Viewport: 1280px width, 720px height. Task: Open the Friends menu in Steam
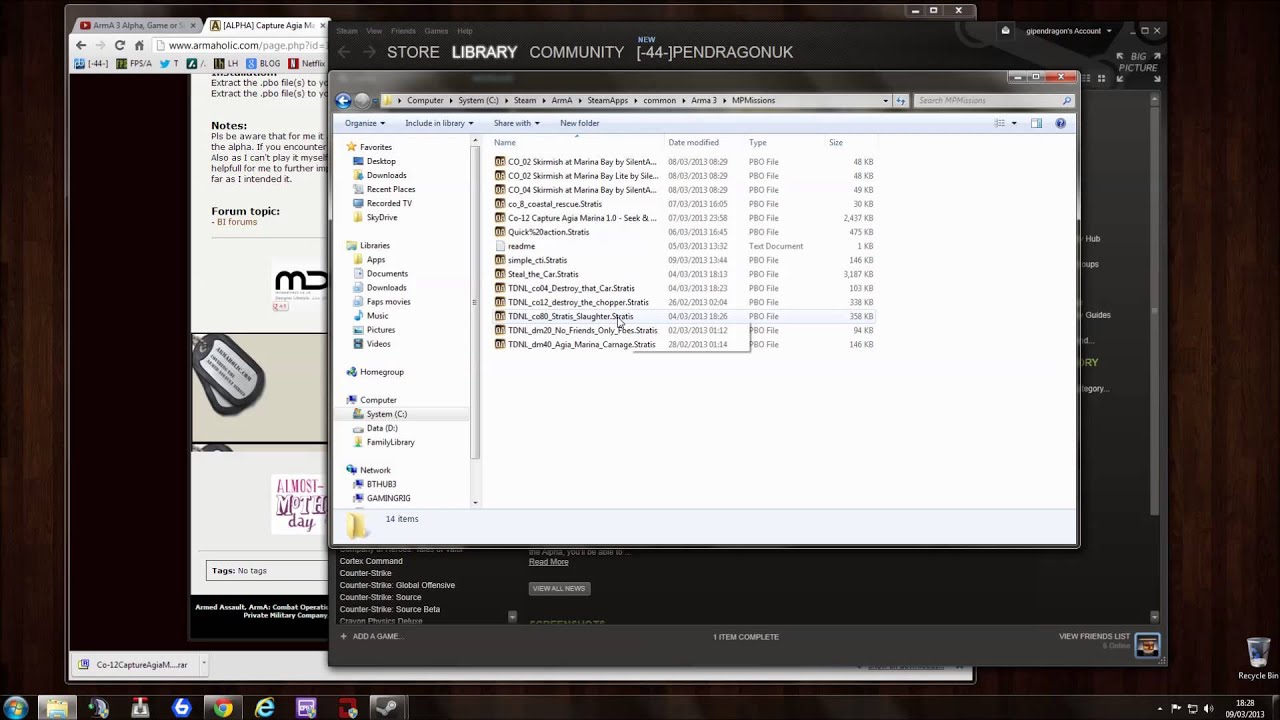click(x=403, y=31)
